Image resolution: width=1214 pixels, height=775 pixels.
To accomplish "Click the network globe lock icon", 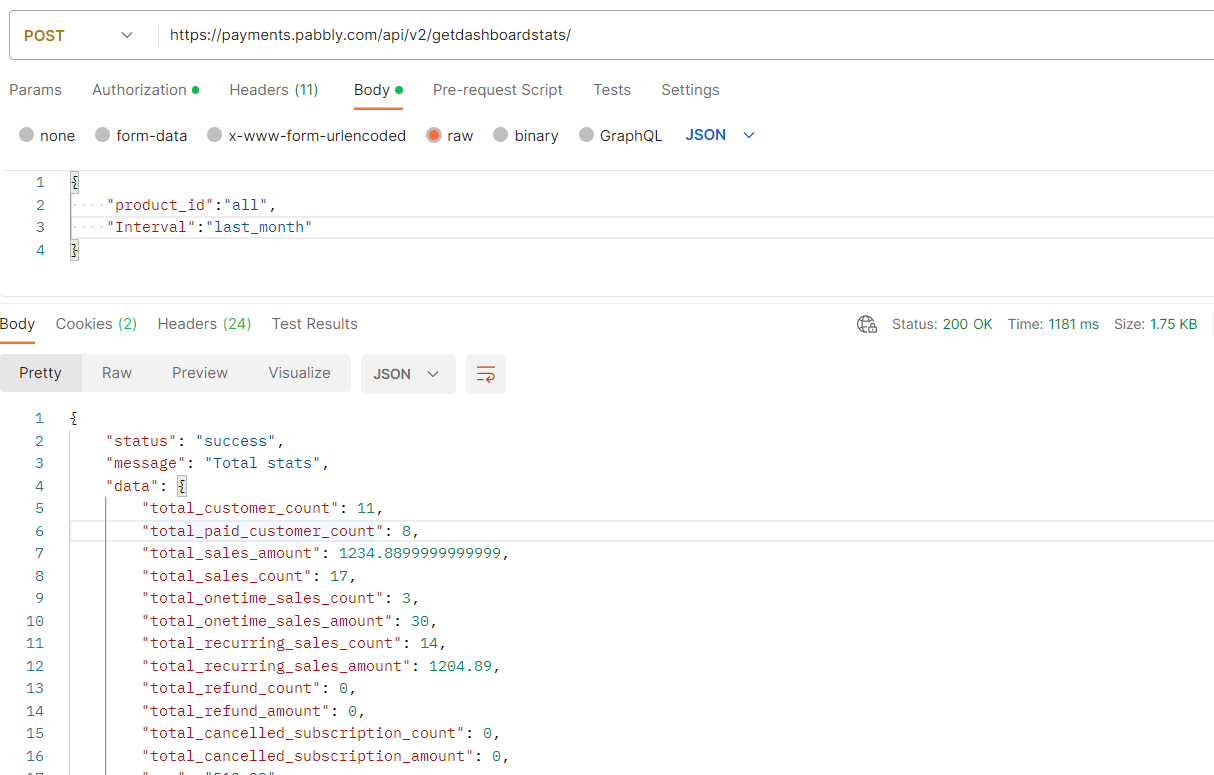I will tap(867, 324).
